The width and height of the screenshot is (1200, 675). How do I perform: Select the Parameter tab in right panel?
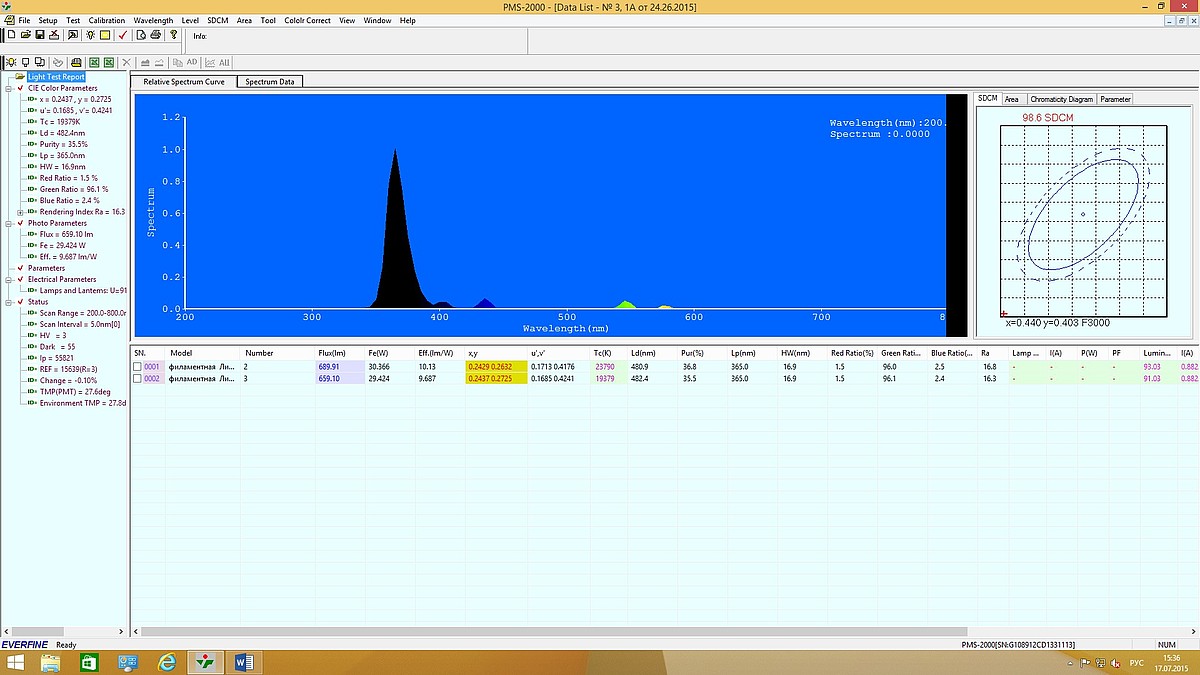(x=1116, y=99)
